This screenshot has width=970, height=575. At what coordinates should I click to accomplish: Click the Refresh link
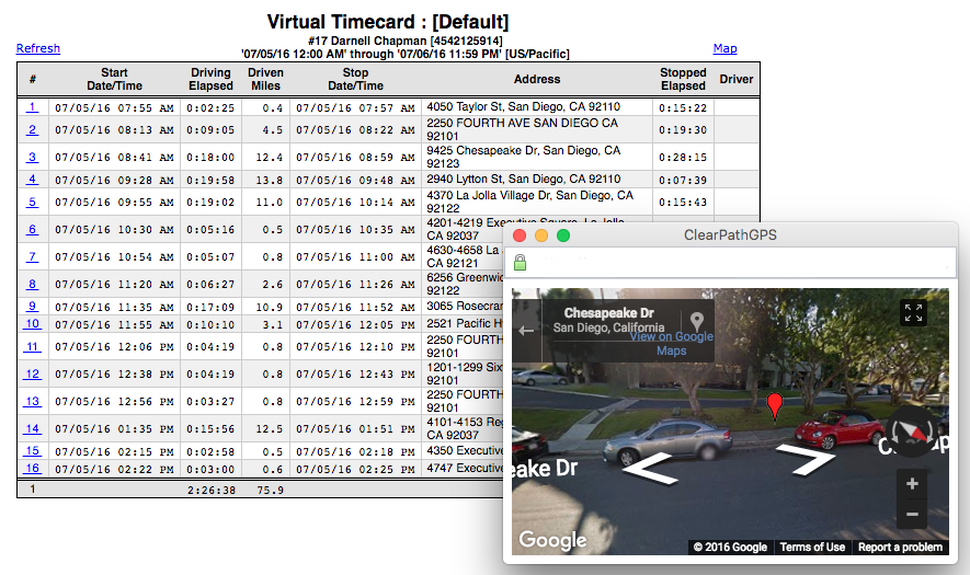point(38,48)
